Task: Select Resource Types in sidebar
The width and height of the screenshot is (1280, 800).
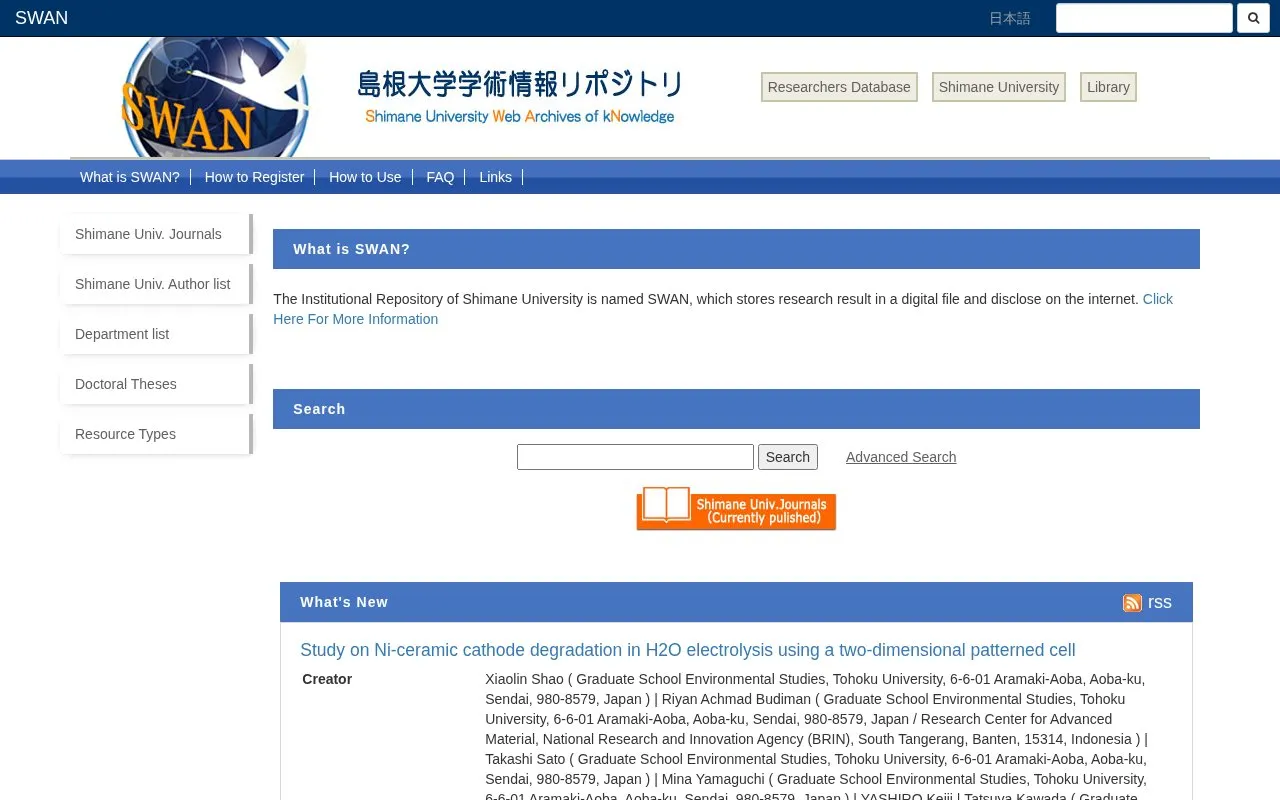Action: pyautogui.click(x=157, y=434)
